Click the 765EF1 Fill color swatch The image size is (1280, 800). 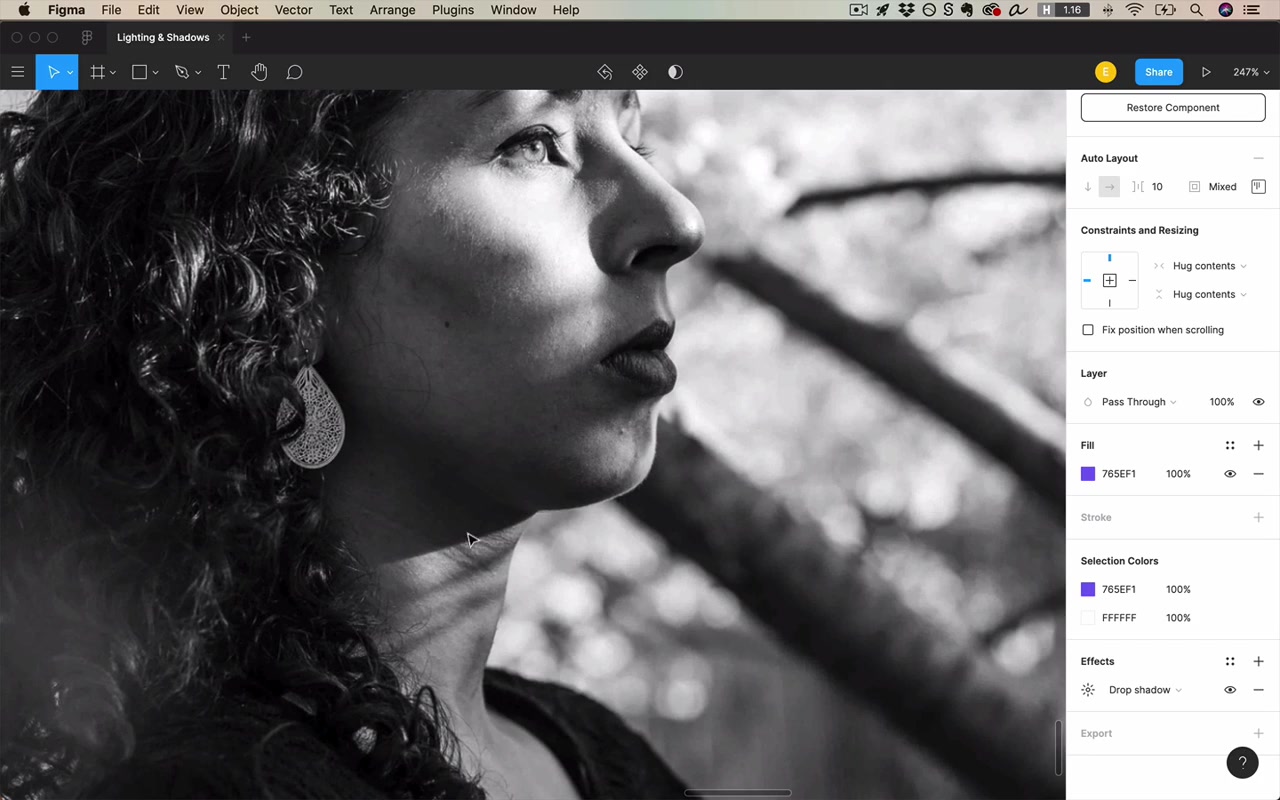[x=1088, y=474]
